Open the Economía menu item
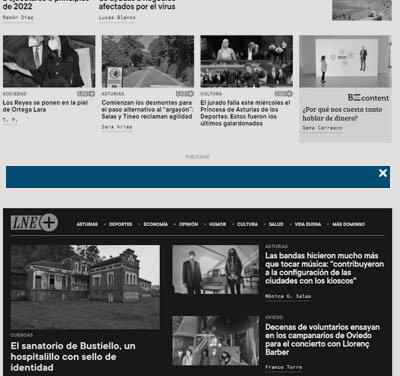 (156, 224)
